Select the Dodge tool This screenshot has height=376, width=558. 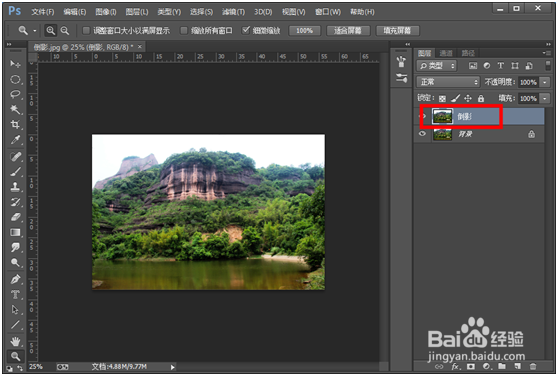point(15,263)
